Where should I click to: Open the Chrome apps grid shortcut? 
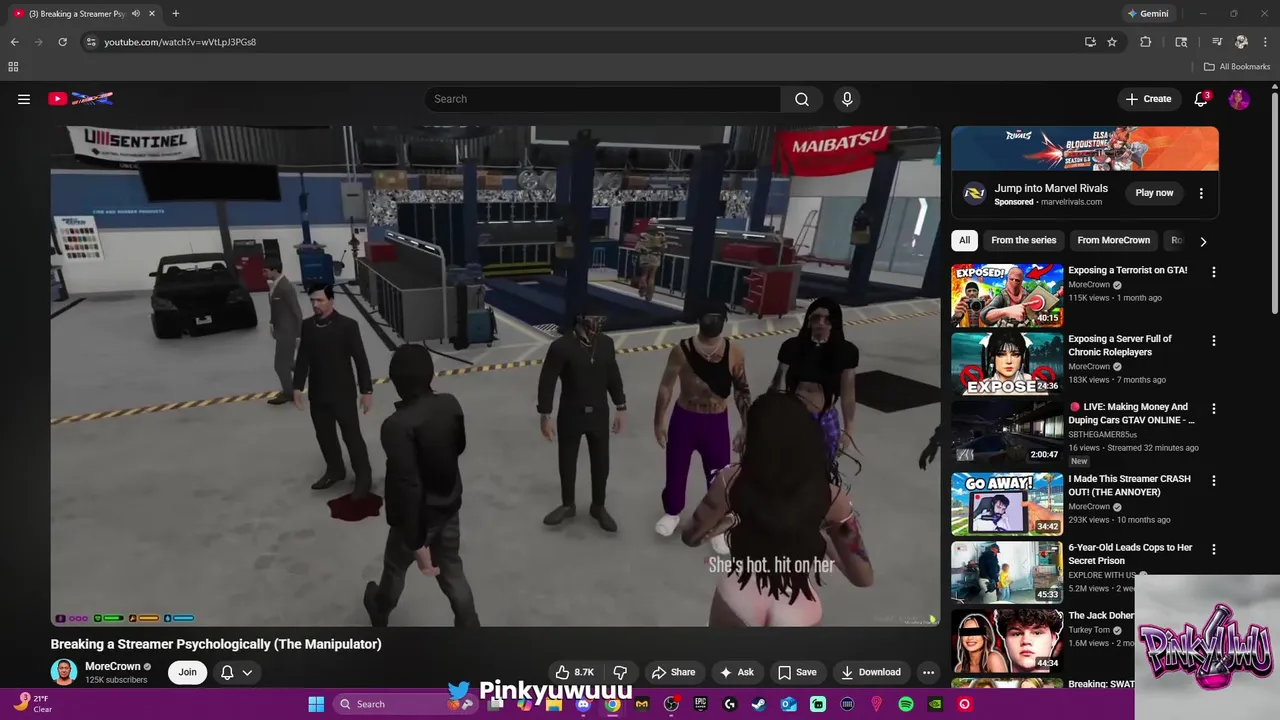(13, 67)
